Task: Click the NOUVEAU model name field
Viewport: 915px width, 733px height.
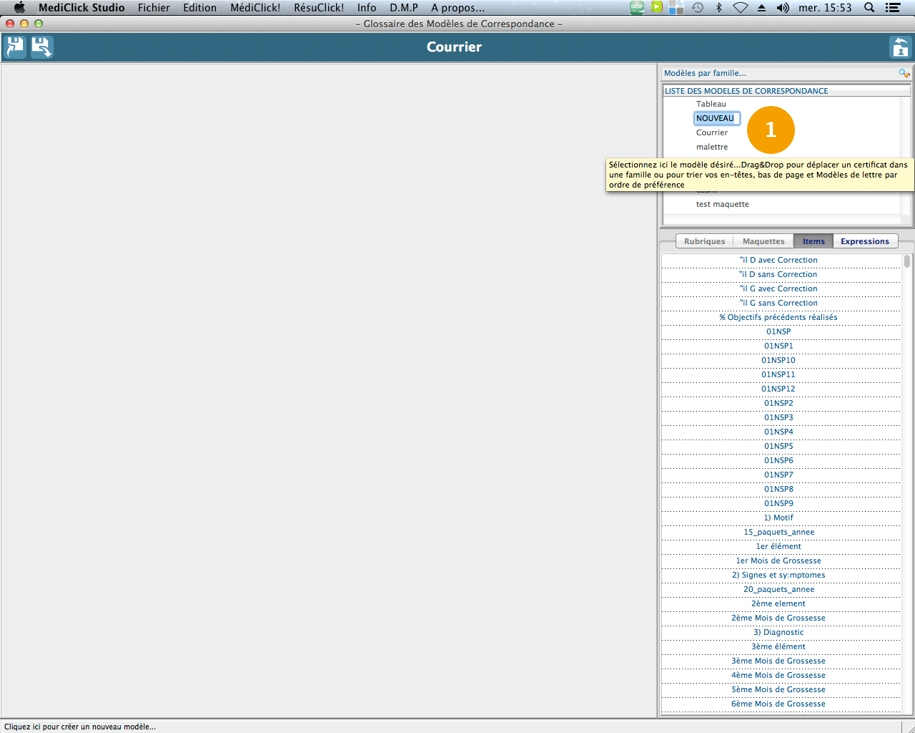Action: click(717, 118)
